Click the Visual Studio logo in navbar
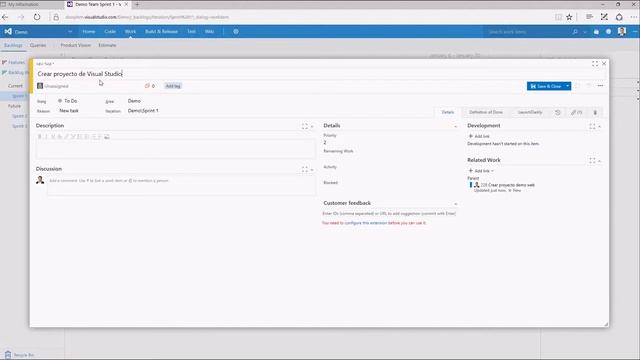 point(8,31)
